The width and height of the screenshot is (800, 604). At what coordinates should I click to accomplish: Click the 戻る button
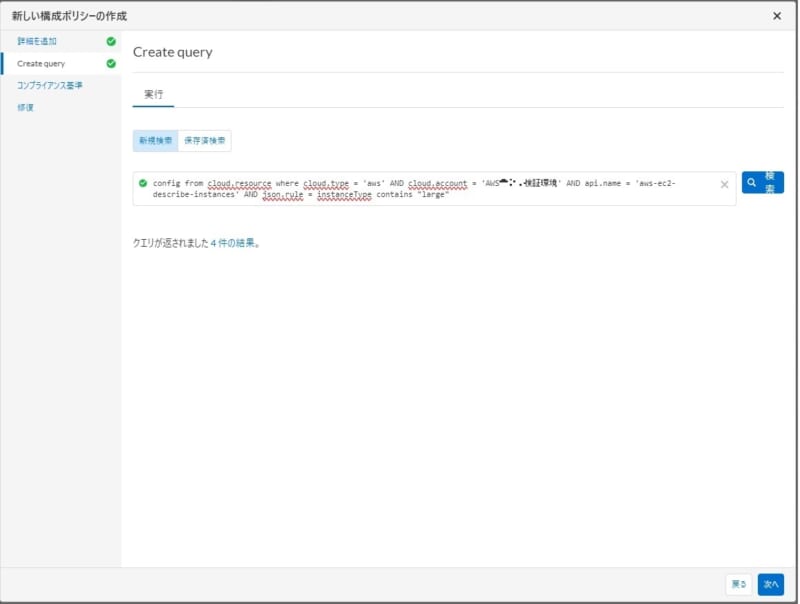(740, 585)
